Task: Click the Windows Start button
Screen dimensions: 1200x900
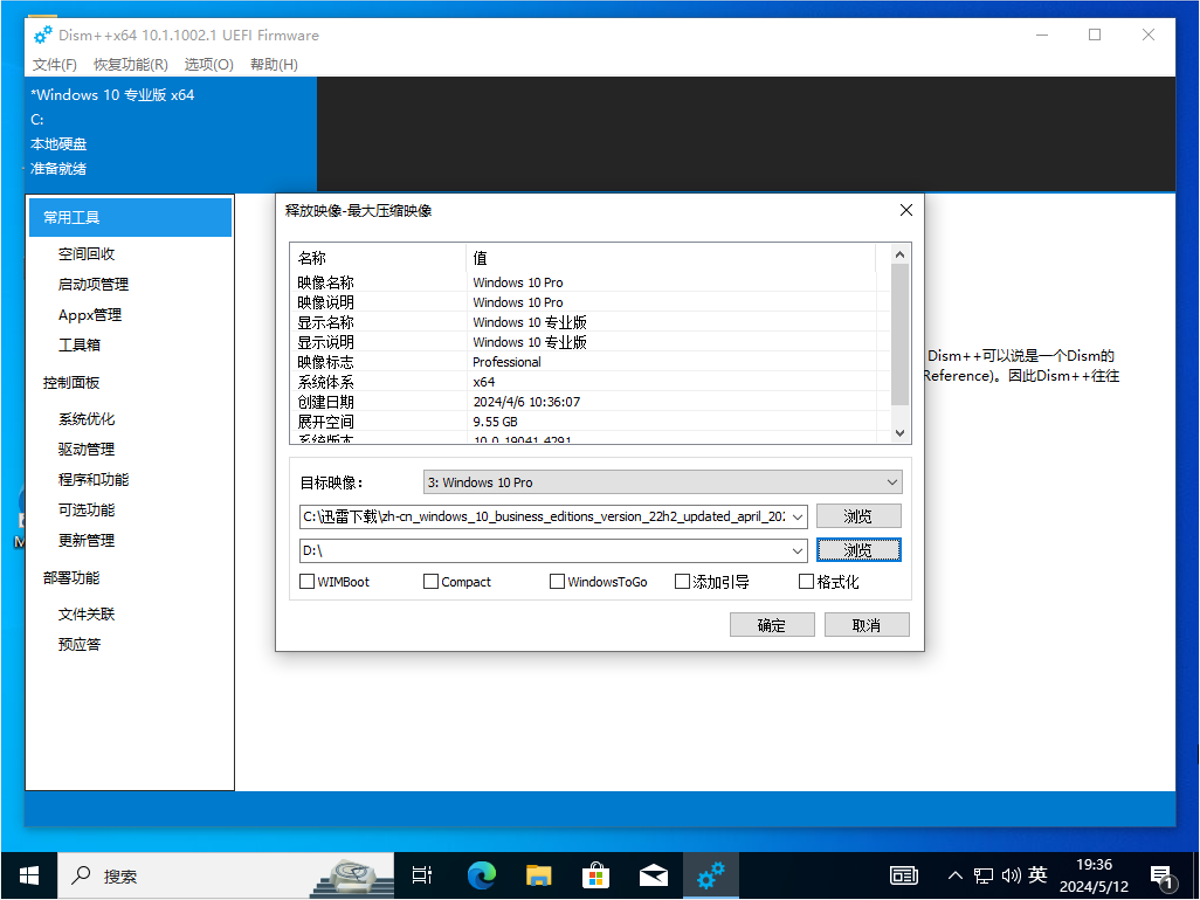Action: [29, 875]
